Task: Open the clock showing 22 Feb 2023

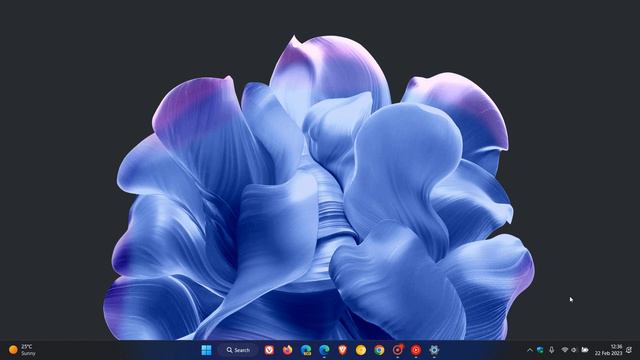Action: 608,350
